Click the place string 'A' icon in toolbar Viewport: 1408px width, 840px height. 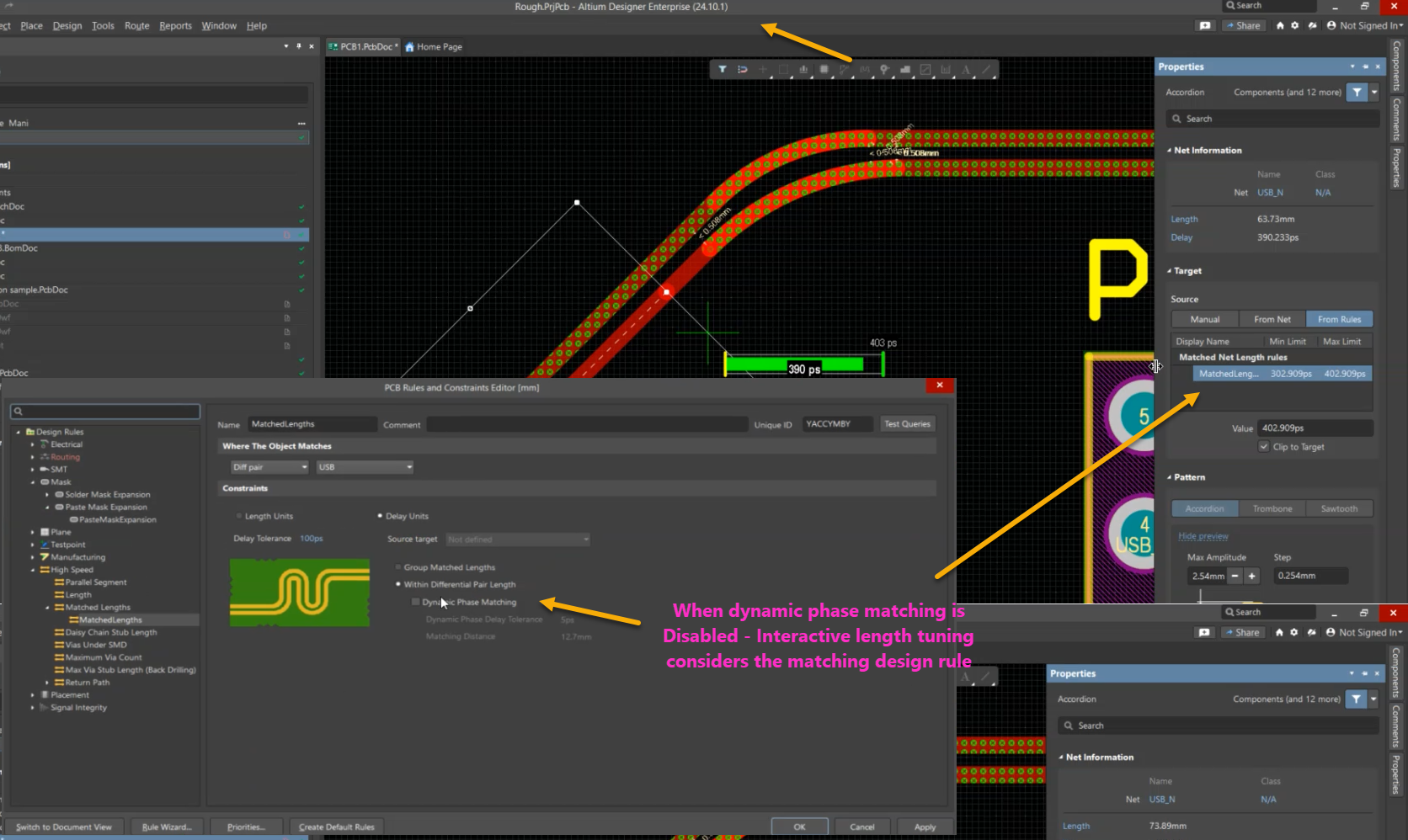pyautogui.click(x=966, y=70)
